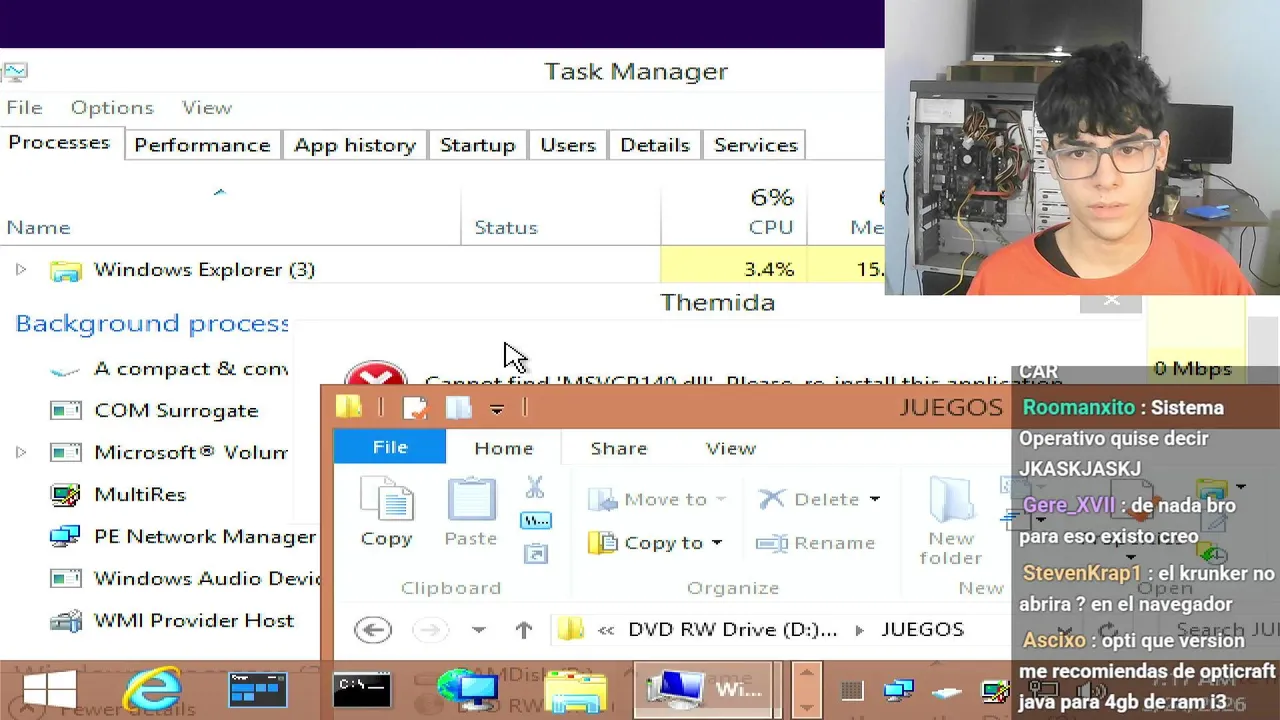1280x720 pixels.
Task: Open the Task Manager taskbar icon
Action: click(x=258, y=690)
